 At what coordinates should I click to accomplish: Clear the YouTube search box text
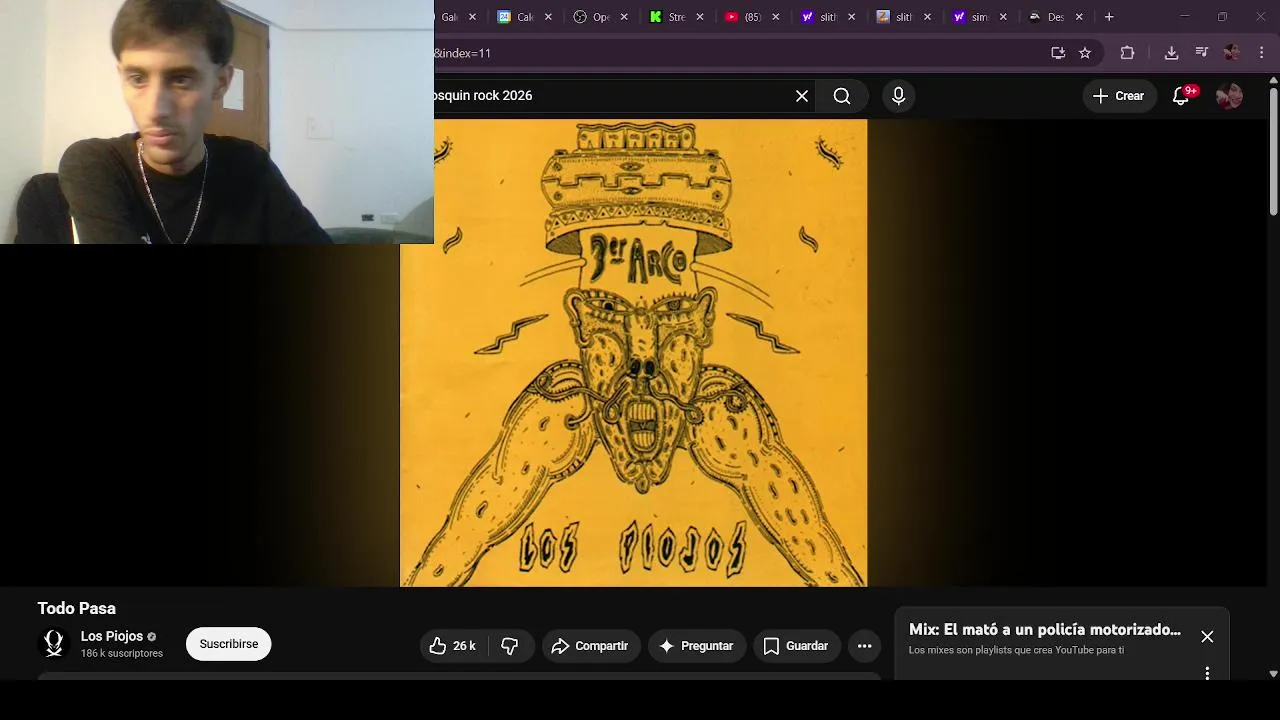tap(801, 96)
